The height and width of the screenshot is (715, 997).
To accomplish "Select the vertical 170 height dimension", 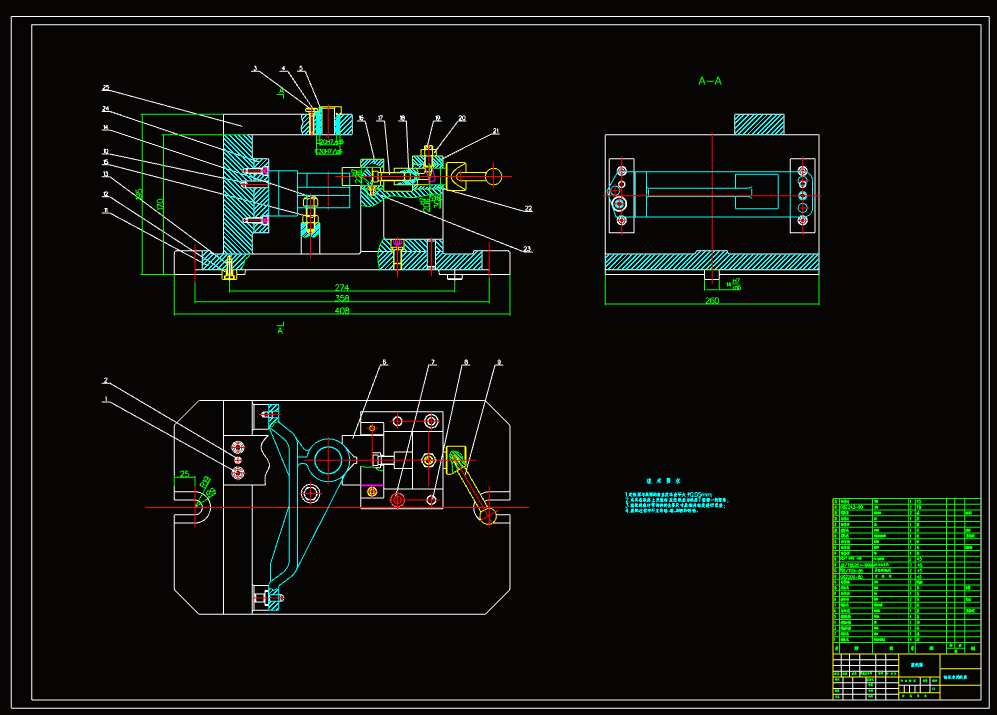I will click(x=160, y=205).
